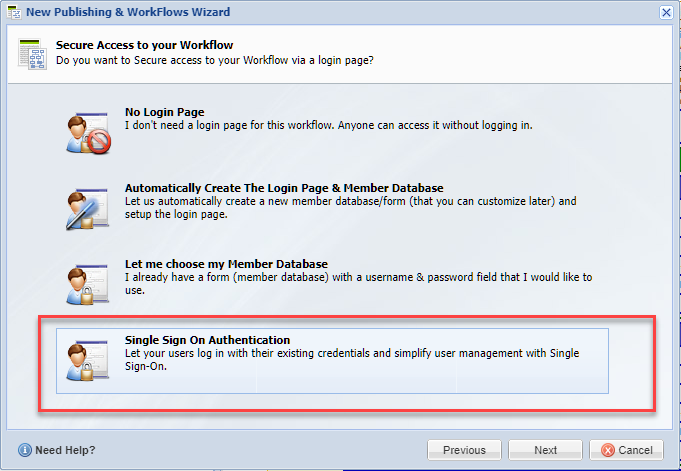Screen dimensions: 681x471
Task: Click the workflow icon beside Secure Access heading
Action: point(32,53)
